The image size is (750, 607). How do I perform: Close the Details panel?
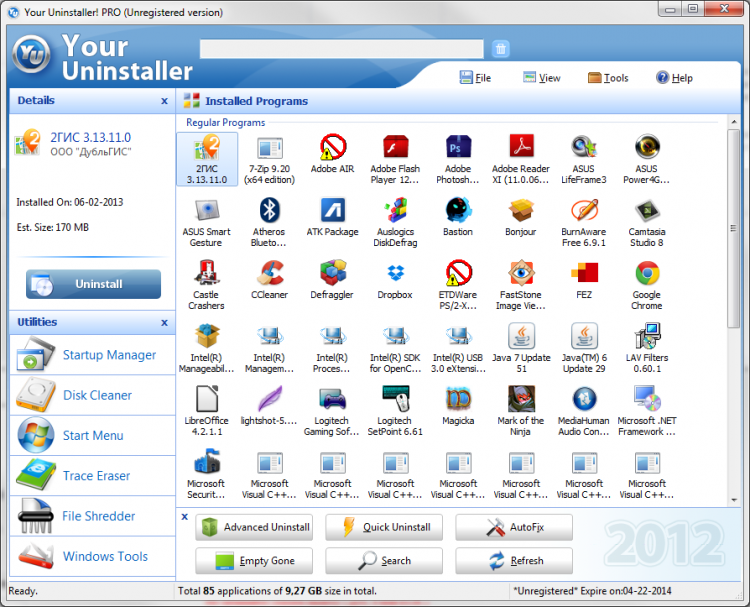[165, 101]
